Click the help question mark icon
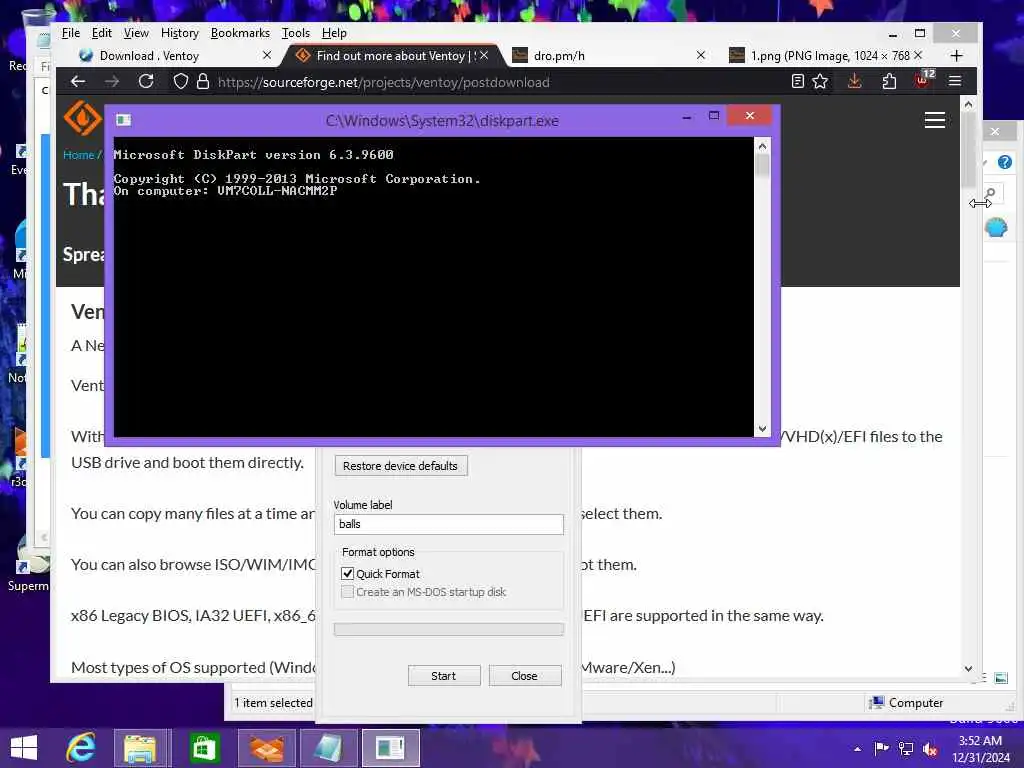The image size is (1024, 768). 1004,161
